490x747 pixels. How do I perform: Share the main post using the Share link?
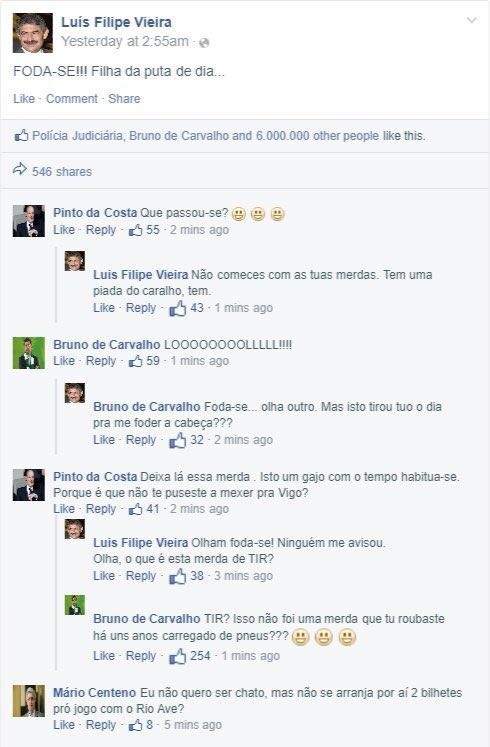click(124, 99)
